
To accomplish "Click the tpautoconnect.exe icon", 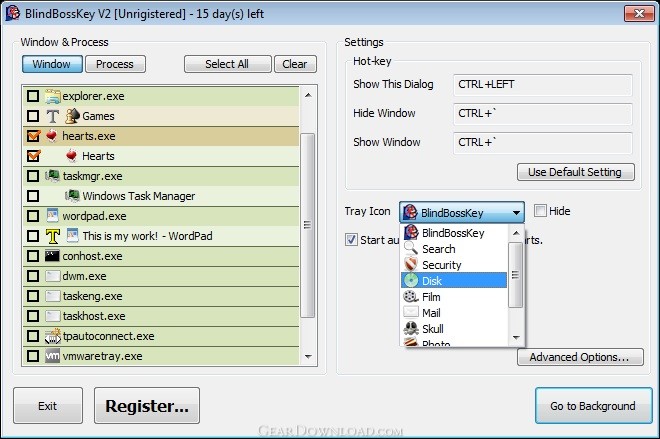I will point(53,336).
